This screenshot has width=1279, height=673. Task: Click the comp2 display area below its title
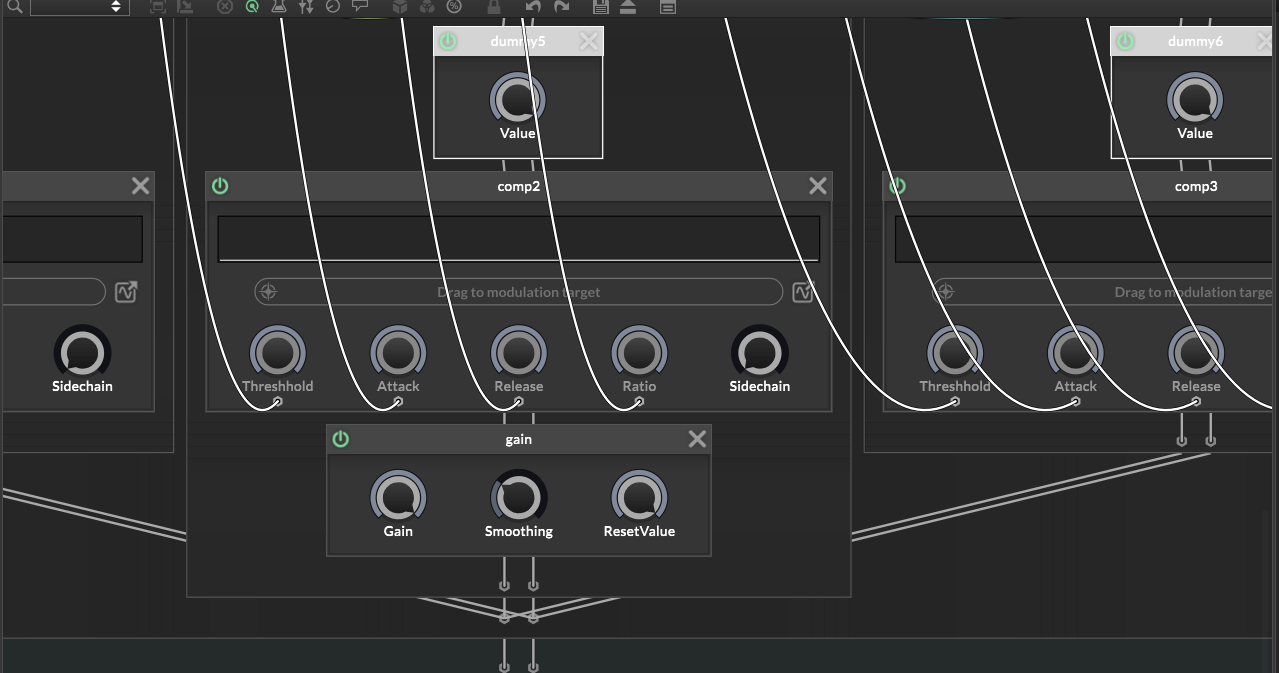click(x=518, y=239)
